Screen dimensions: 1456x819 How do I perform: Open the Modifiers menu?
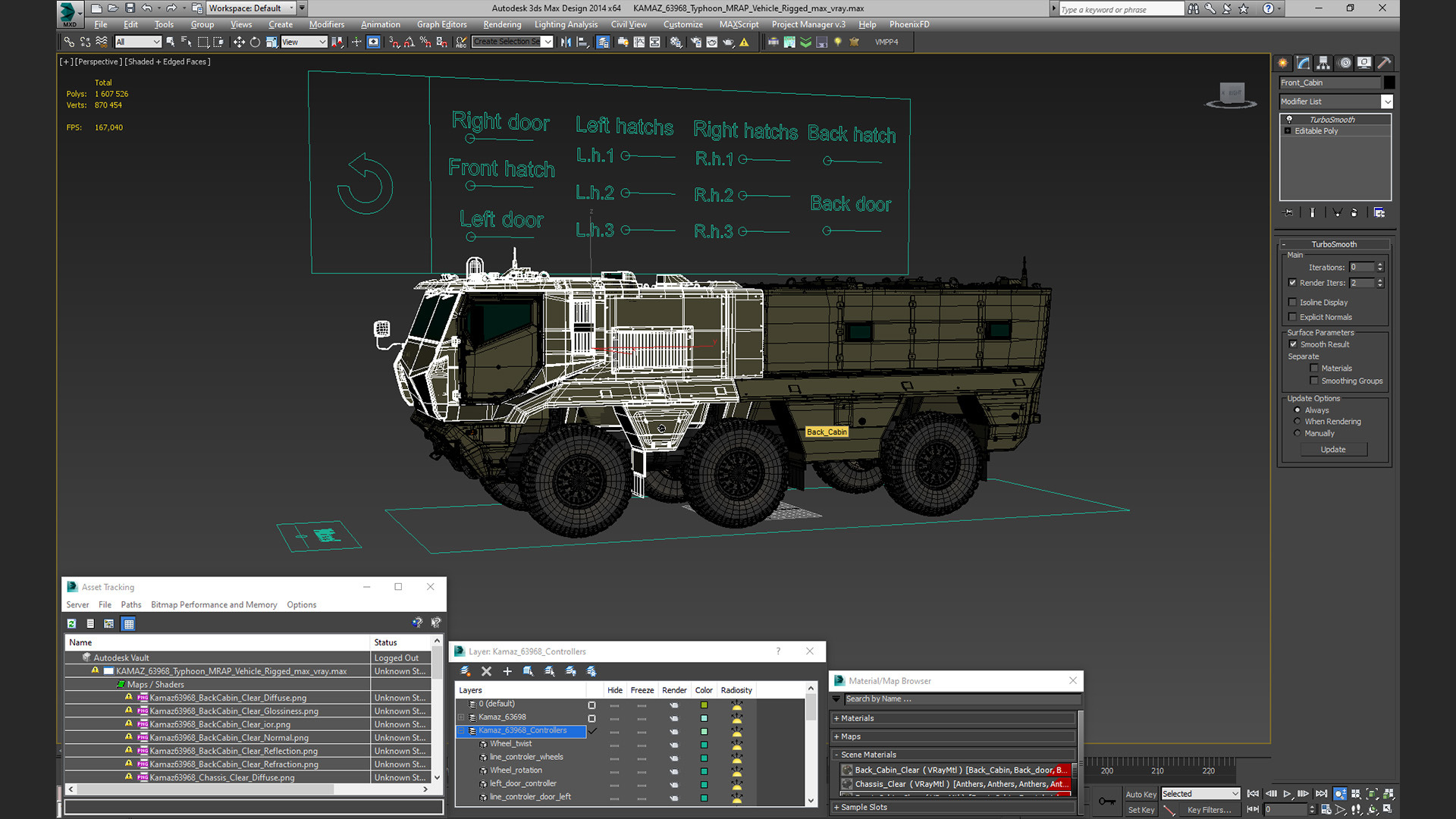click(x=327, y=24)
